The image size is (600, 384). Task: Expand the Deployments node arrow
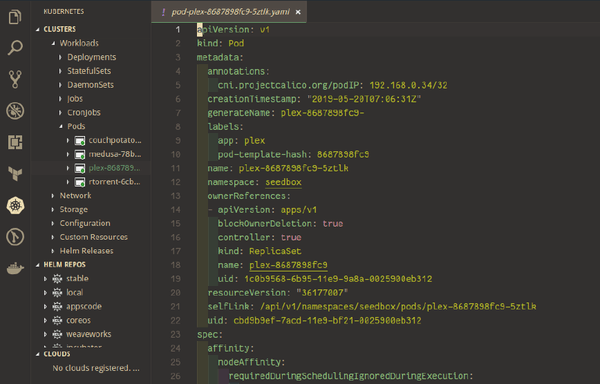click(x=60, y=57)
